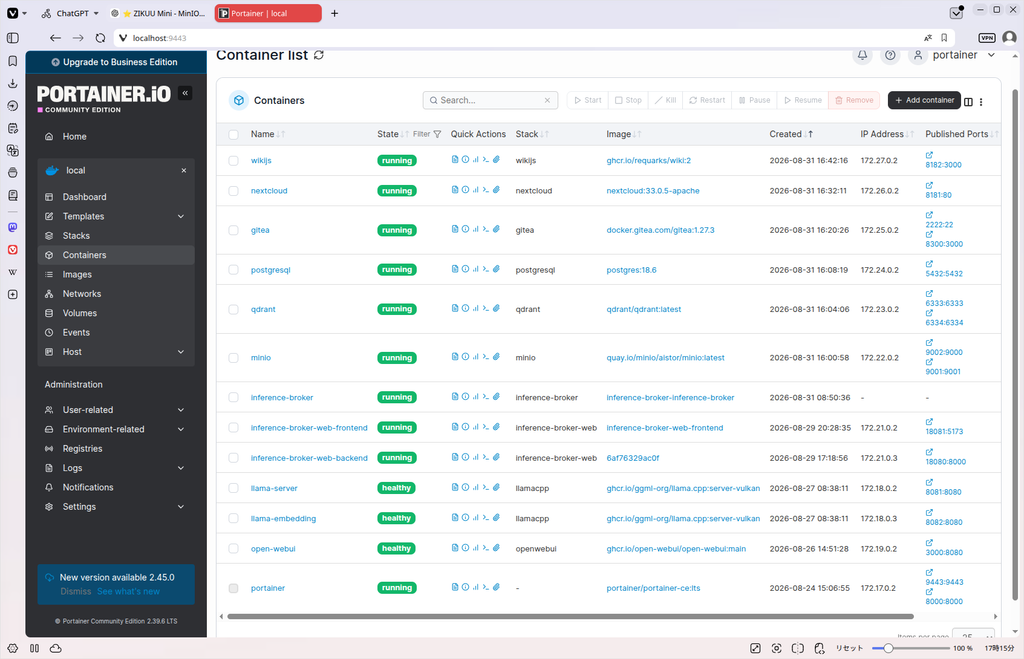This screenshot has height=659, width=1024.
Task: Click the table horizontal scrollbar
Action: click(570, 616)
